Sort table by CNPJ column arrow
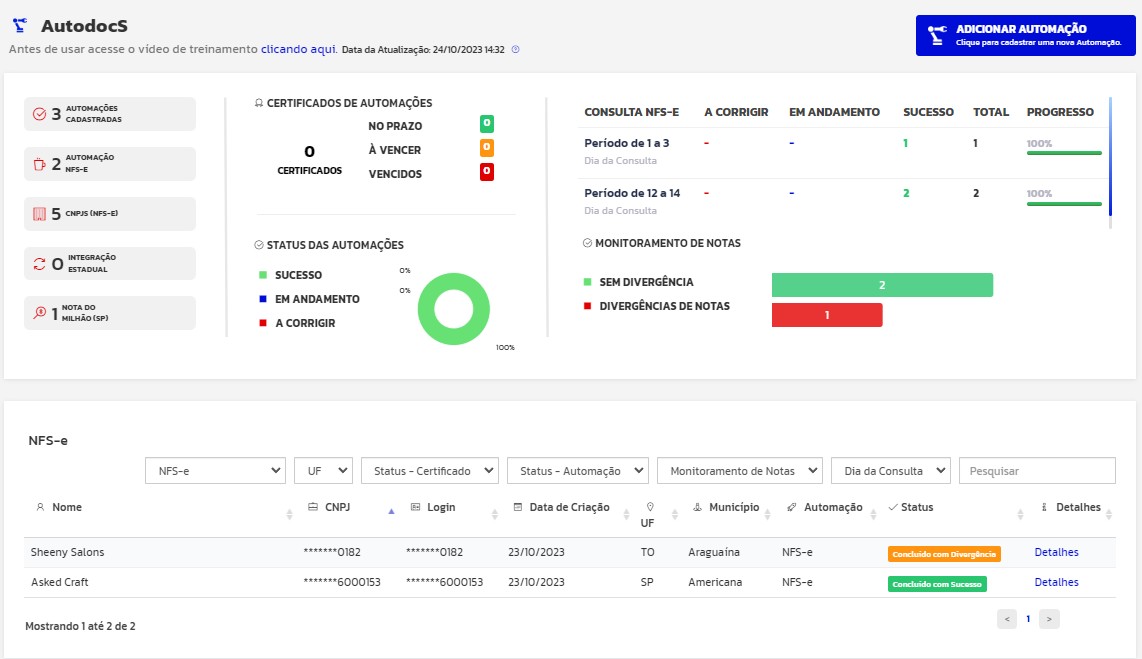This screenshot has height=659, width=1142. point(391,510)
